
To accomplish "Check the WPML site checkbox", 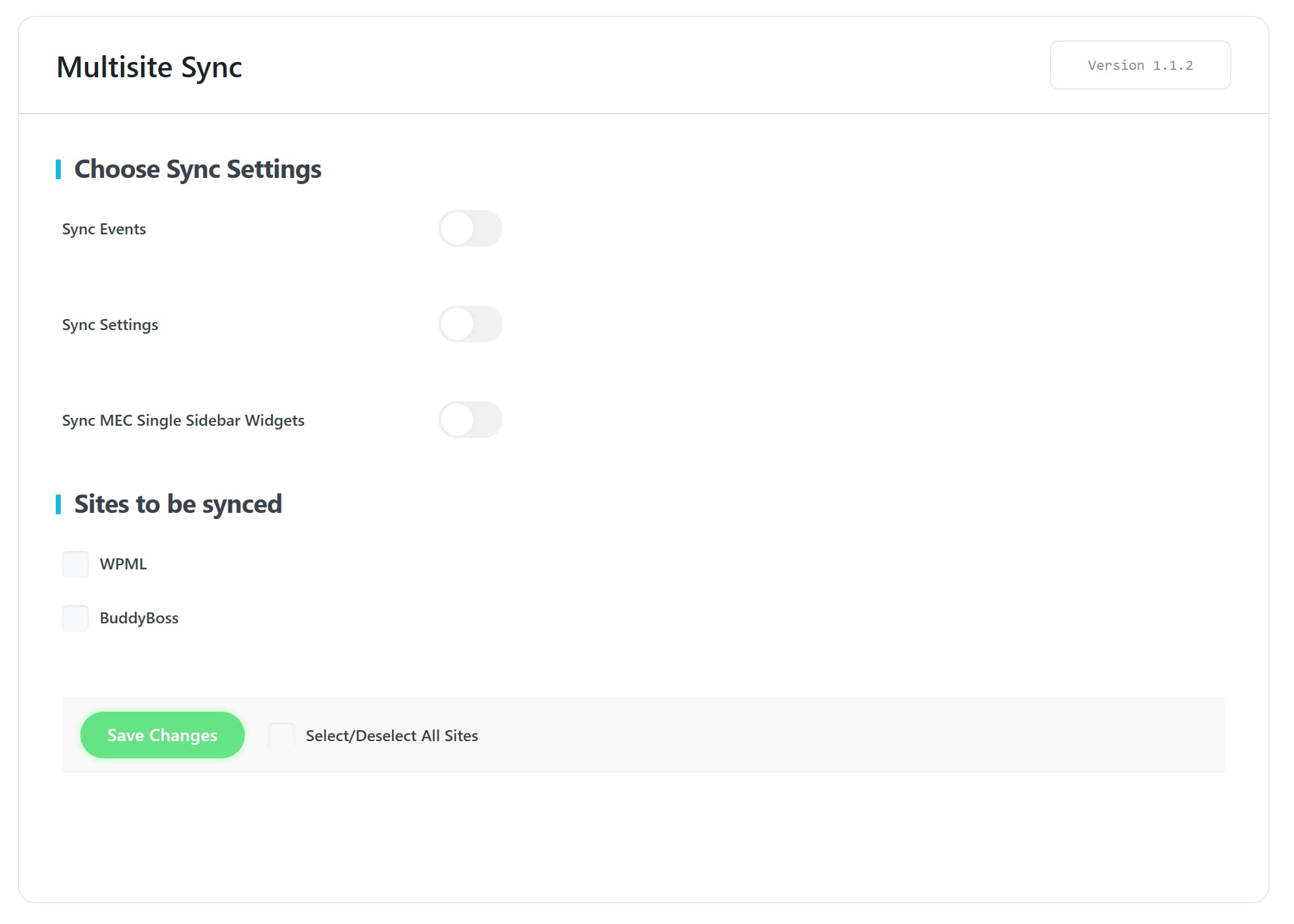I will click(75, 564).
